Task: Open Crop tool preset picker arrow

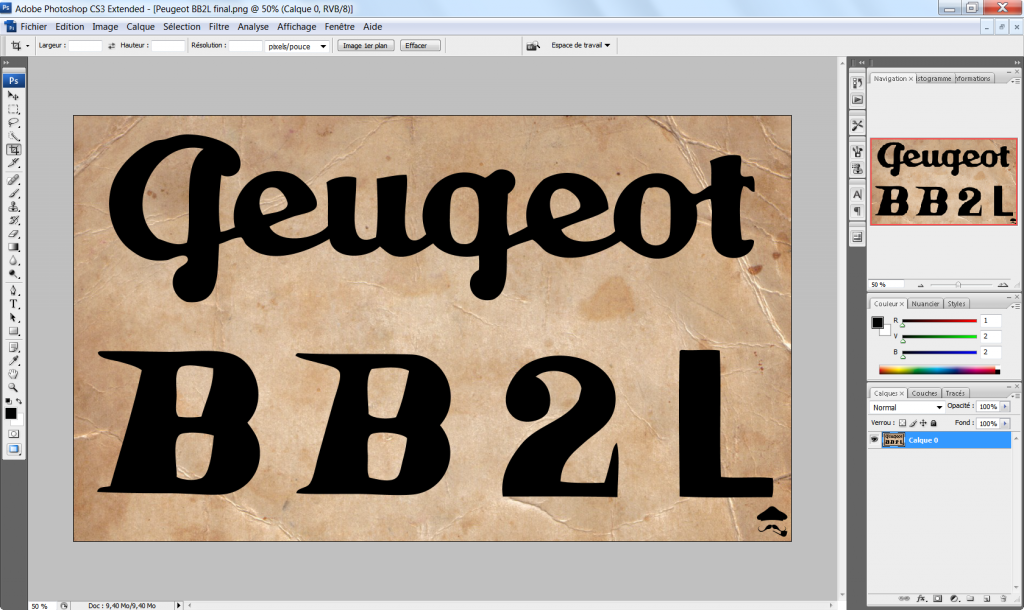Action: 27,46
